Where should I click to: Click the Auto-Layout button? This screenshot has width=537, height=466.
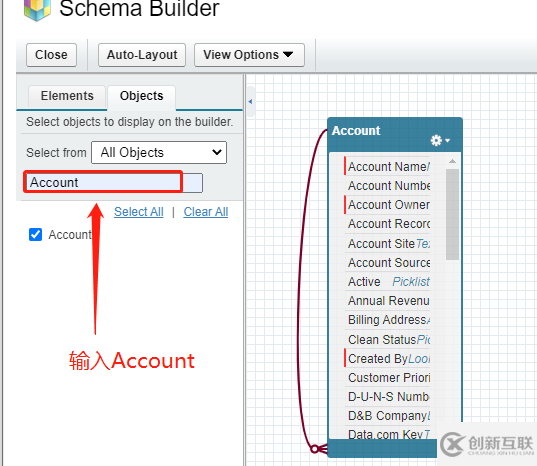[x=142, y=55]
